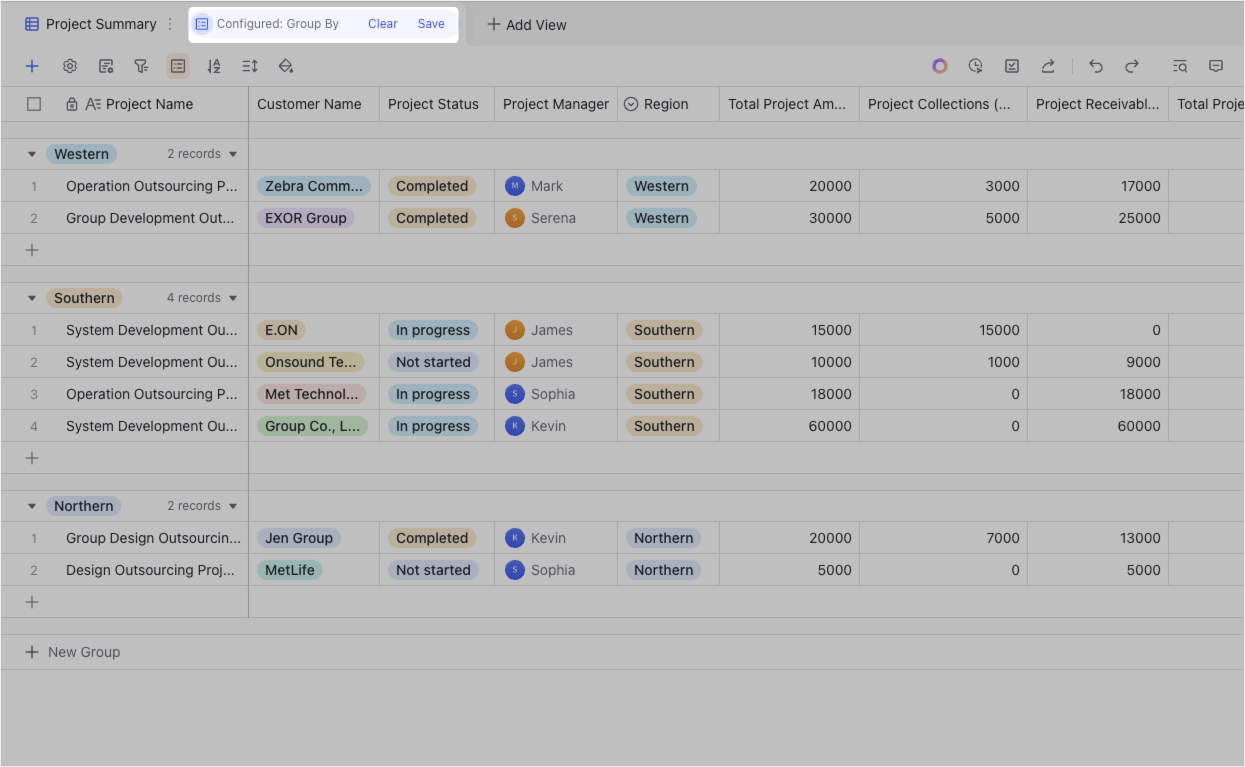Click the share arrow icon
Screen dimensions: 1245x767
1048,66
